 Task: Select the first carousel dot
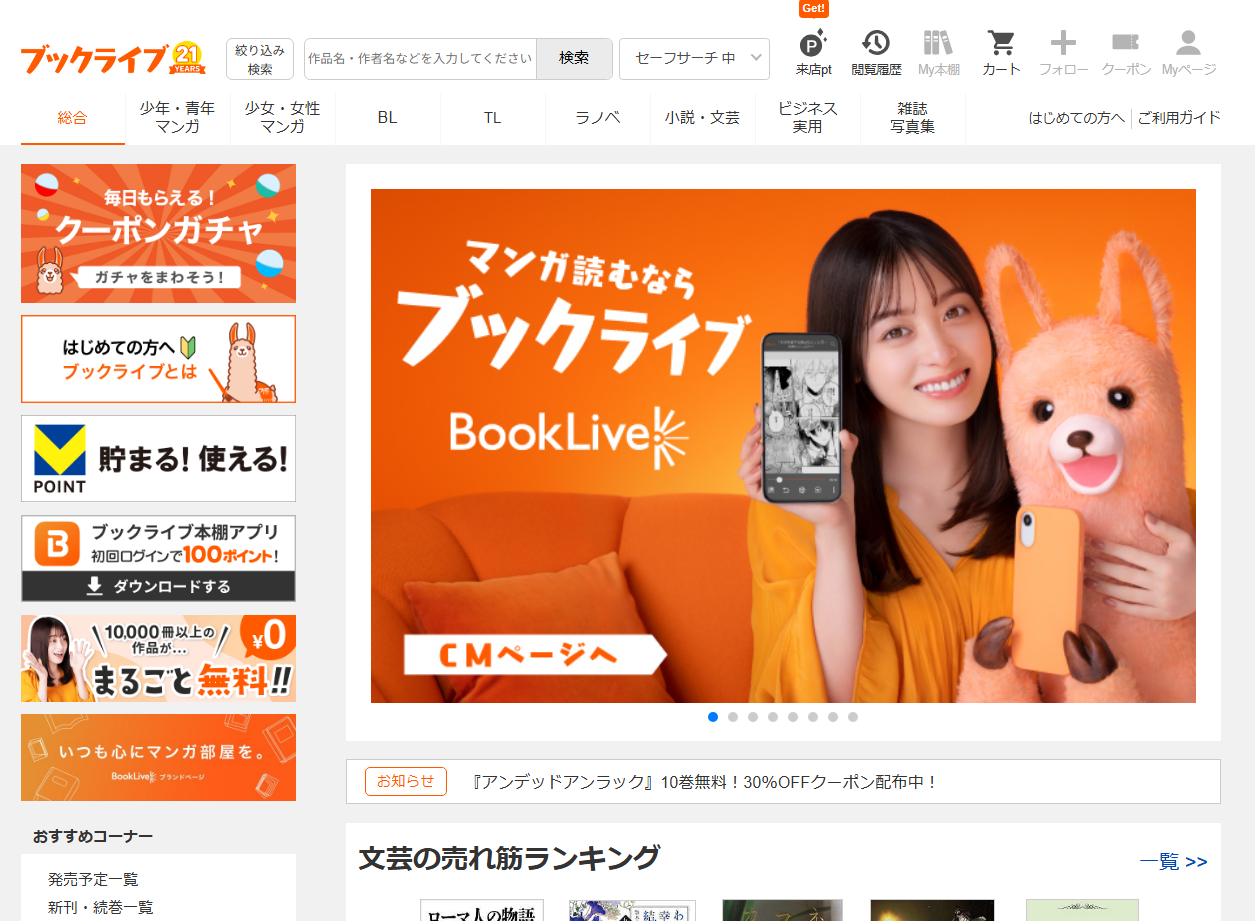(713, 717)
